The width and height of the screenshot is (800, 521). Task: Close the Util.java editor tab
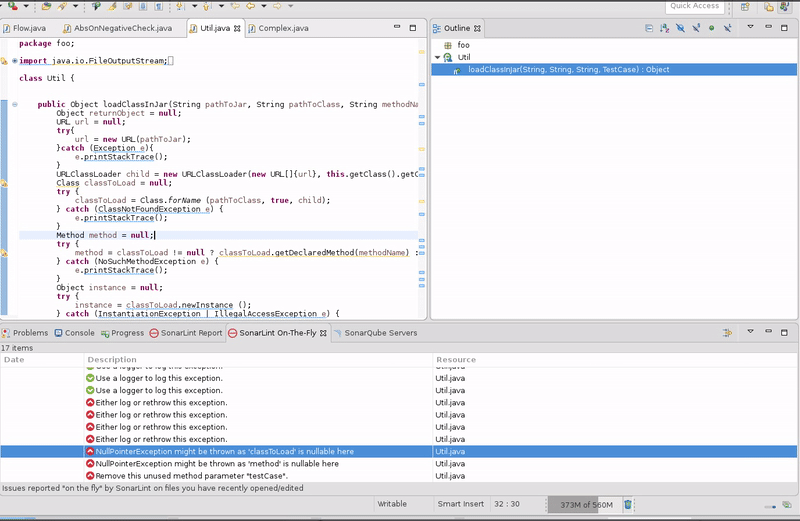[237, 29]
